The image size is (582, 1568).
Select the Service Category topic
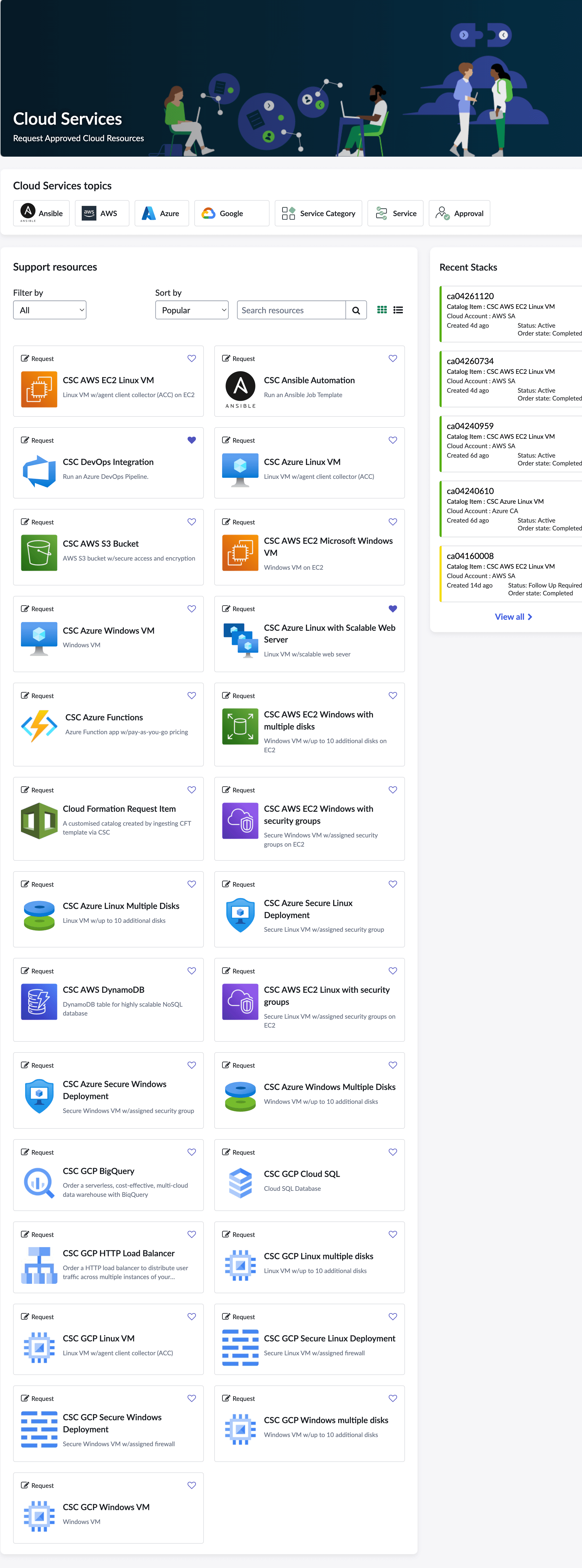[319, 213]
